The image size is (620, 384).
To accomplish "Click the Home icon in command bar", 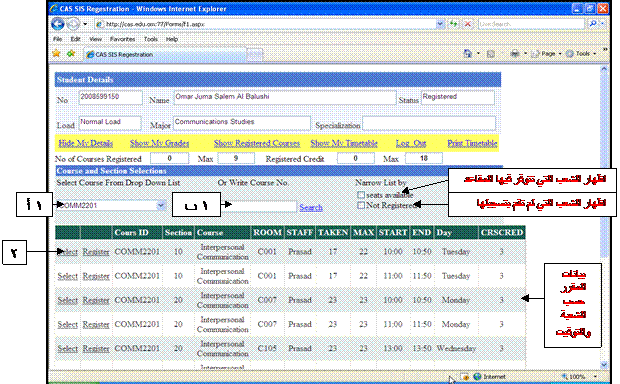I will pos(467,53).
